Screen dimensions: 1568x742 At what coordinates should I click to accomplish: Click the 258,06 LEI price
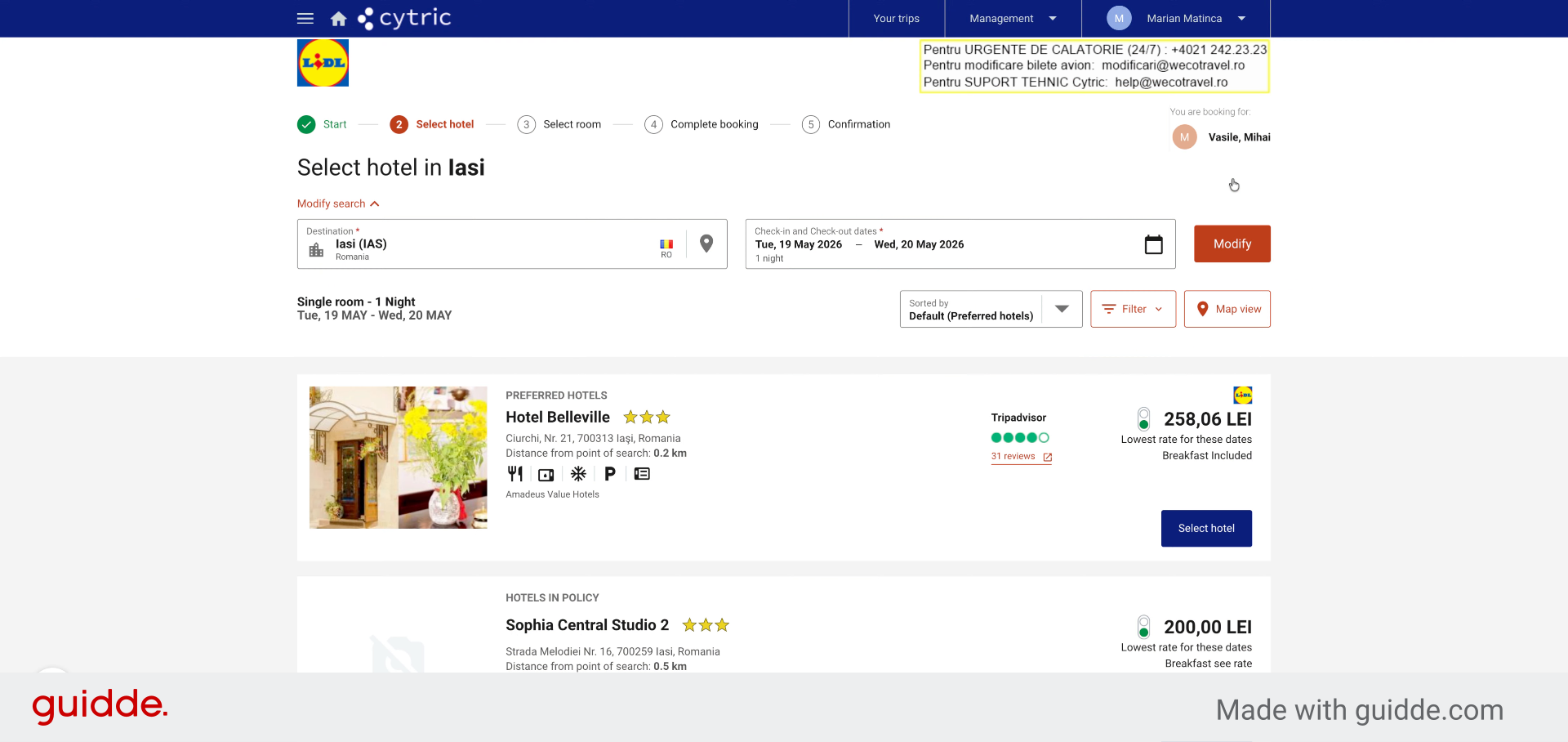click(1208, 419)
